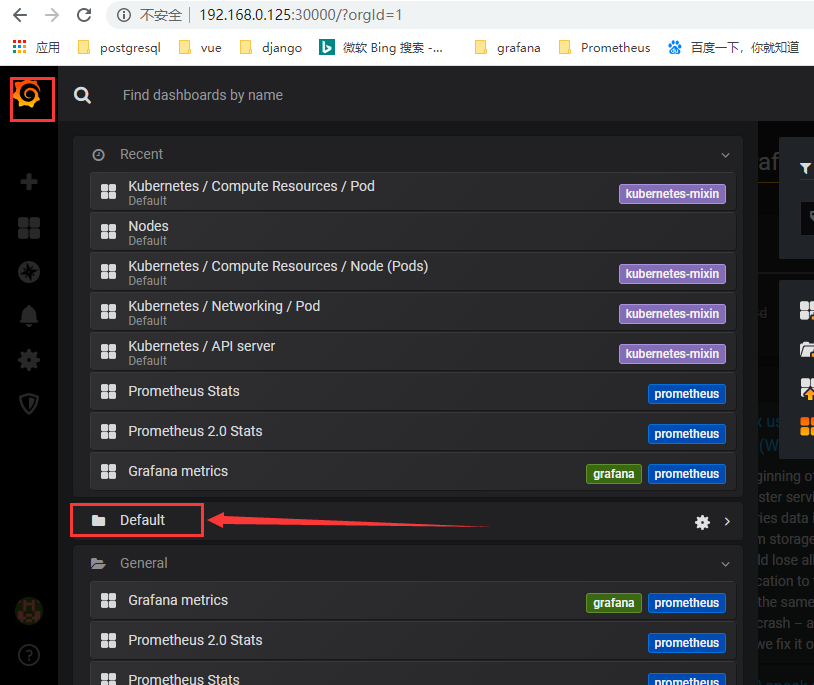814x685 pixels.
Task: Click prometheus tag on General Grafana metrics
Action: [x=687, y=603]
